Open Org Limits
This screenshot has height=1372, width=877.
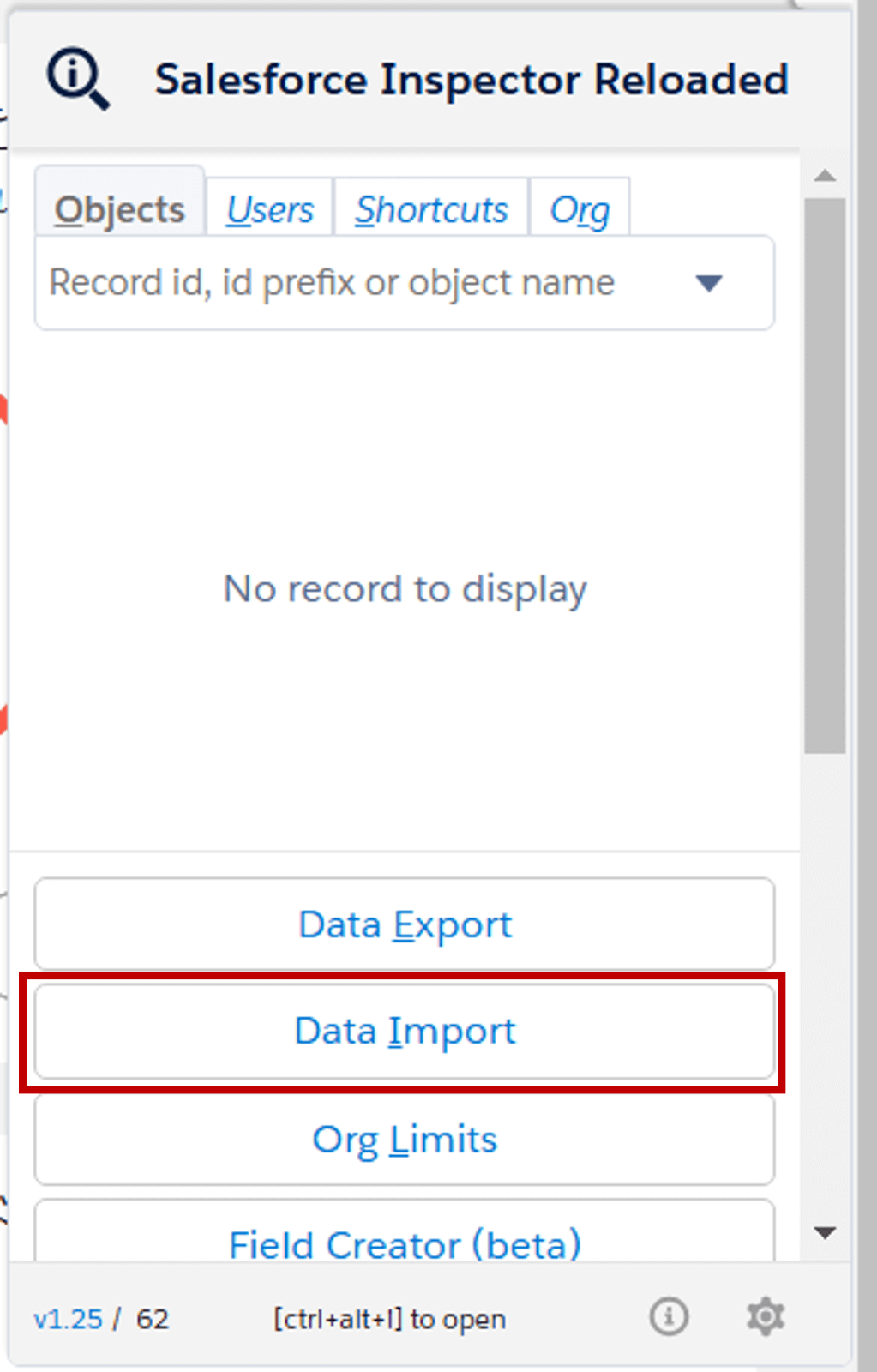click(405, 1139)
